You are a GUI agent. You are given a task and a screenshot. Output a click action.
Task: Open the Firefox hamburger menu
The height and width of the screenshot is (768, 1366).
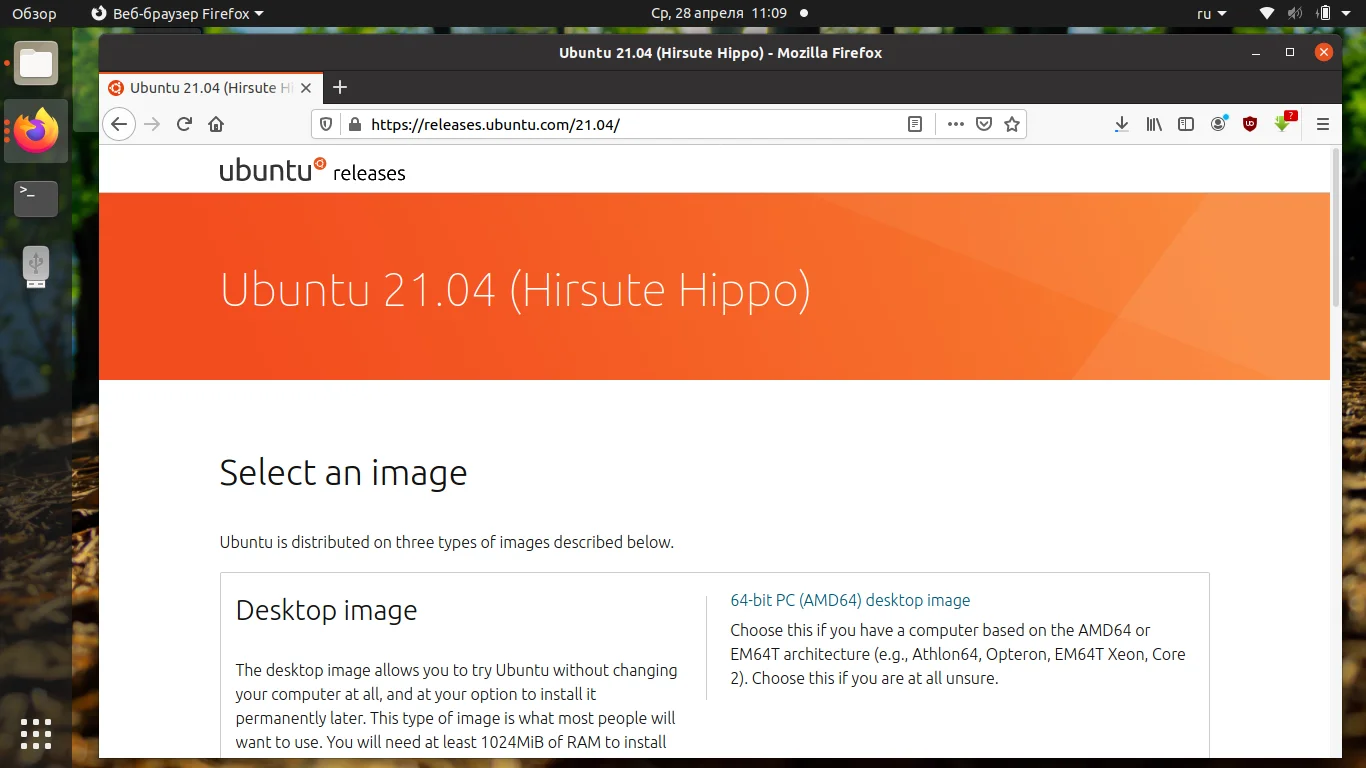tap(1322, 124)
